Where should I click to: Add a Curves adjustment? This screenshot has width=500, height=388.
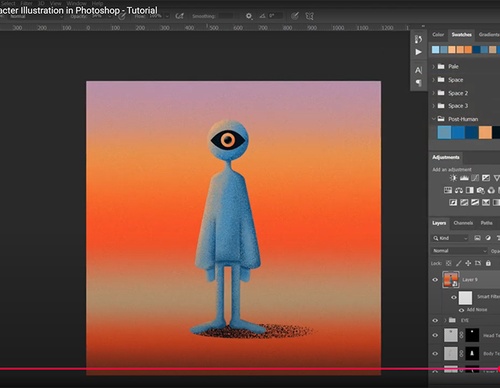(x=475, y=178)
